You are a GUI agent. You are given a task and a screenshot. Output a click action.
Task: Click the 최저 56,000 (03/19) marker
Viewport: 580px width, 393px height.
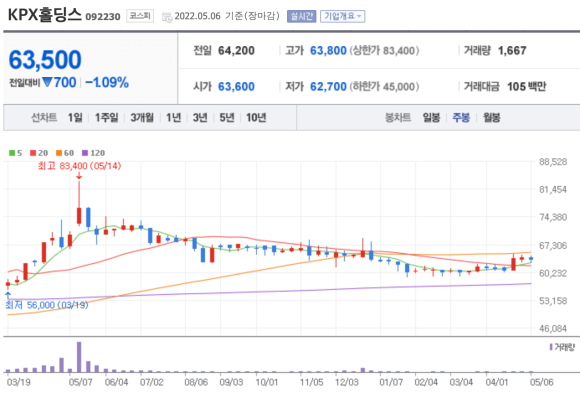(47, 305)
